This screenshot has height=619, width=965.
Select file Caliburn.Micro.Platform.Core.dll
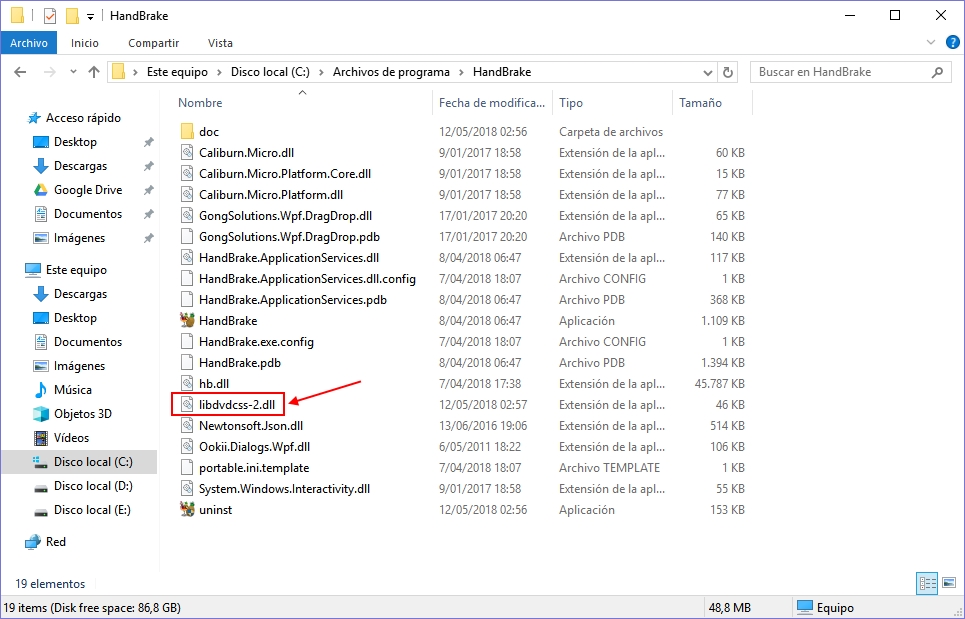point(285,174)
